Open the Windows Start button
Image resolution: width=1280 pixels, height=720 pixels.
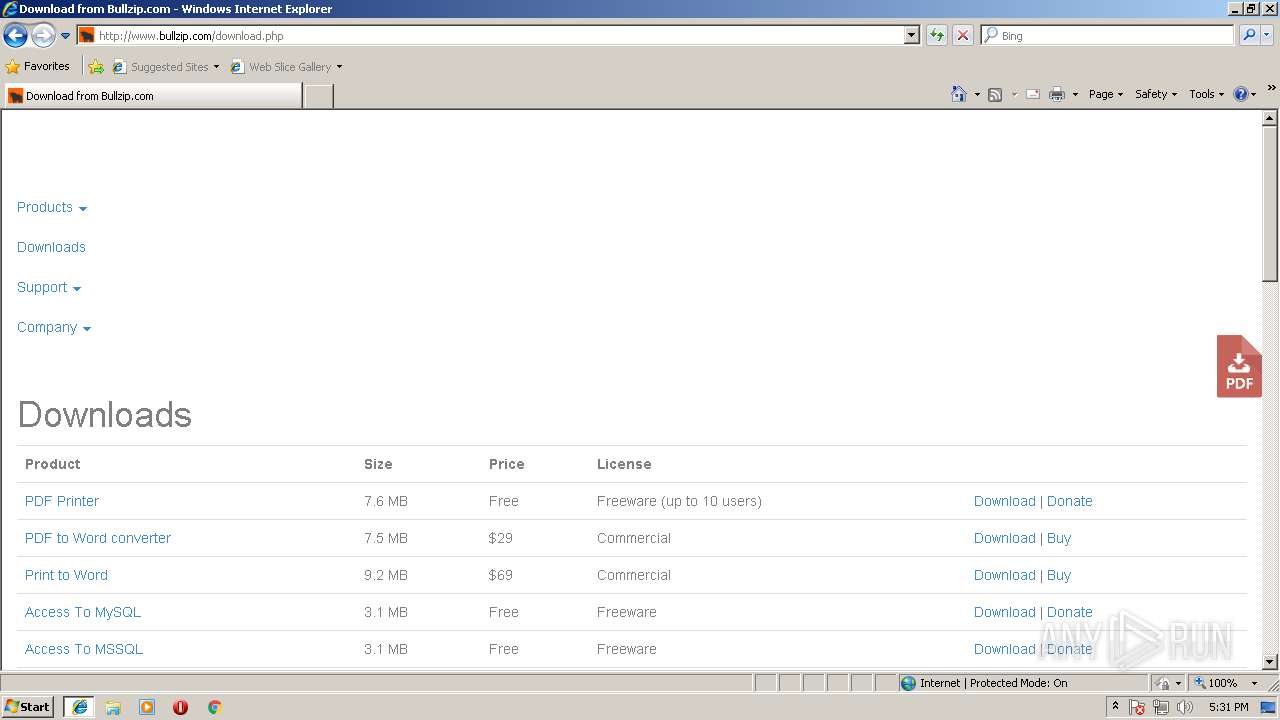(28, 706)
